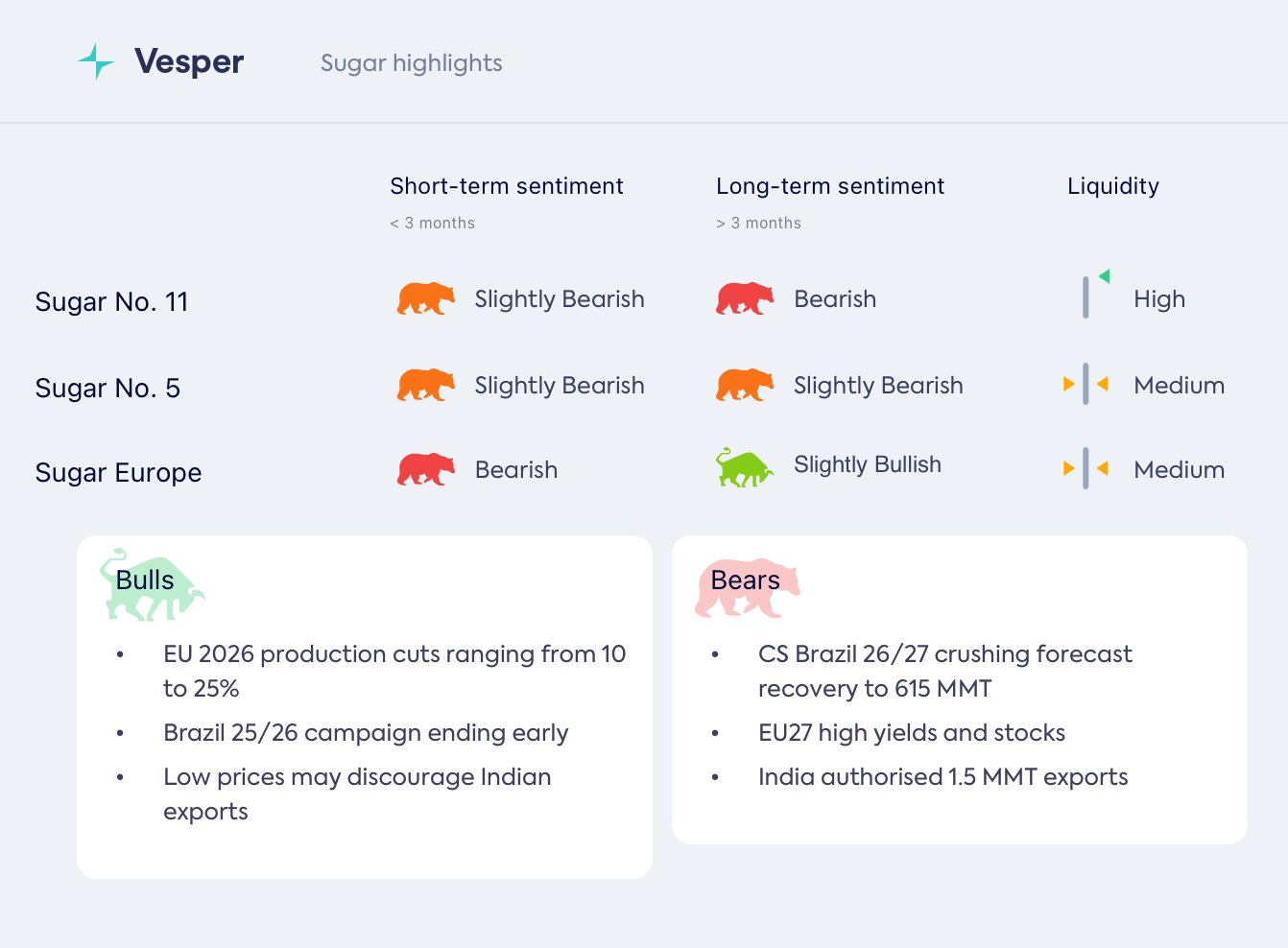Click the Vesper brand name text

[x=189, y=61]
